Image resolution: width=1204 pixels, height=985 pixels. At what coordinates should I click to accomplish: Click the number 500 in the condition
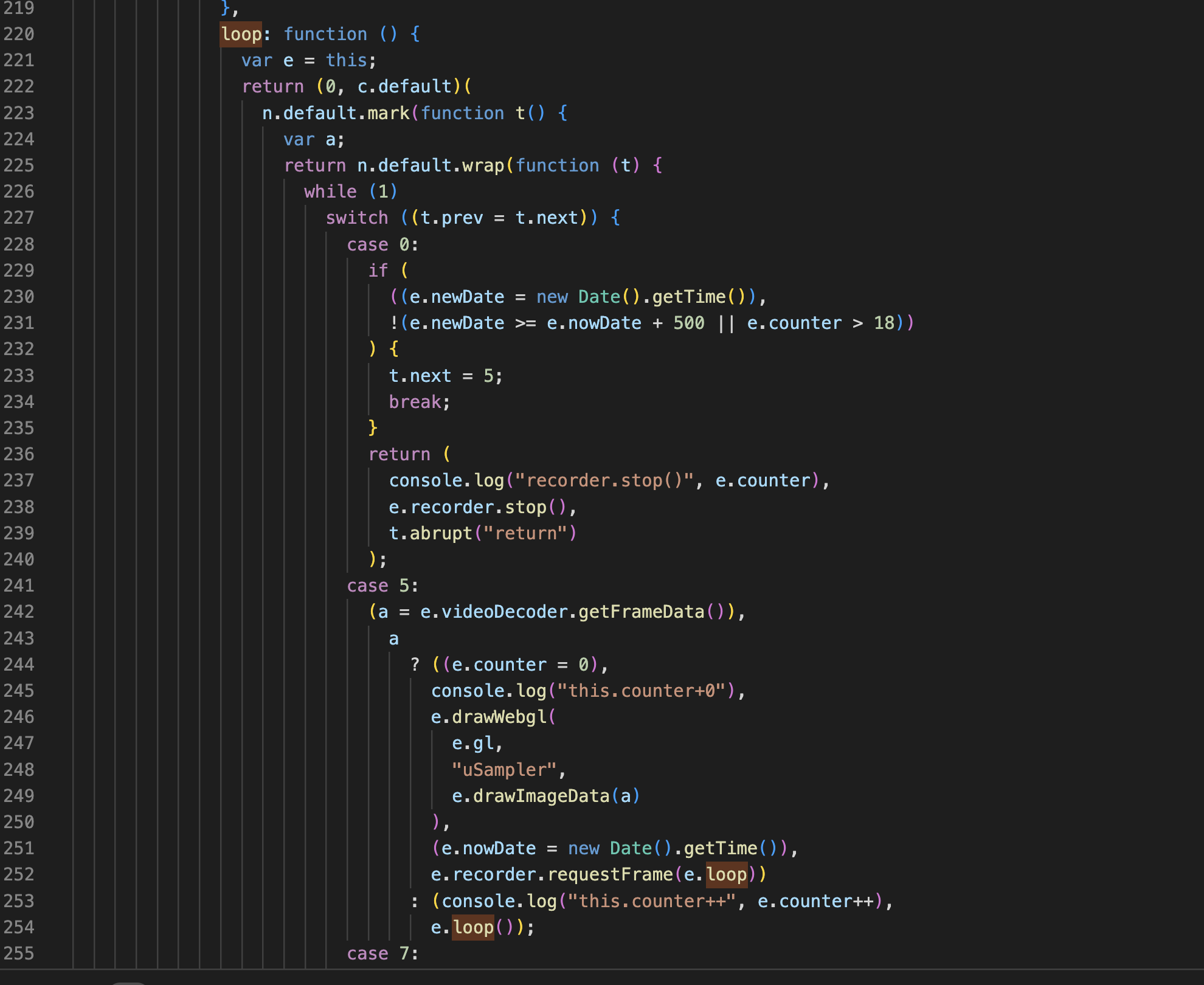click(689, 323)
